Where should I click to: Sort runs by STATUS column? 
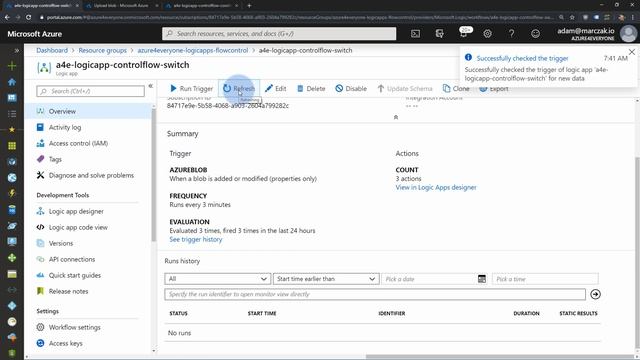tap(178, 313)
